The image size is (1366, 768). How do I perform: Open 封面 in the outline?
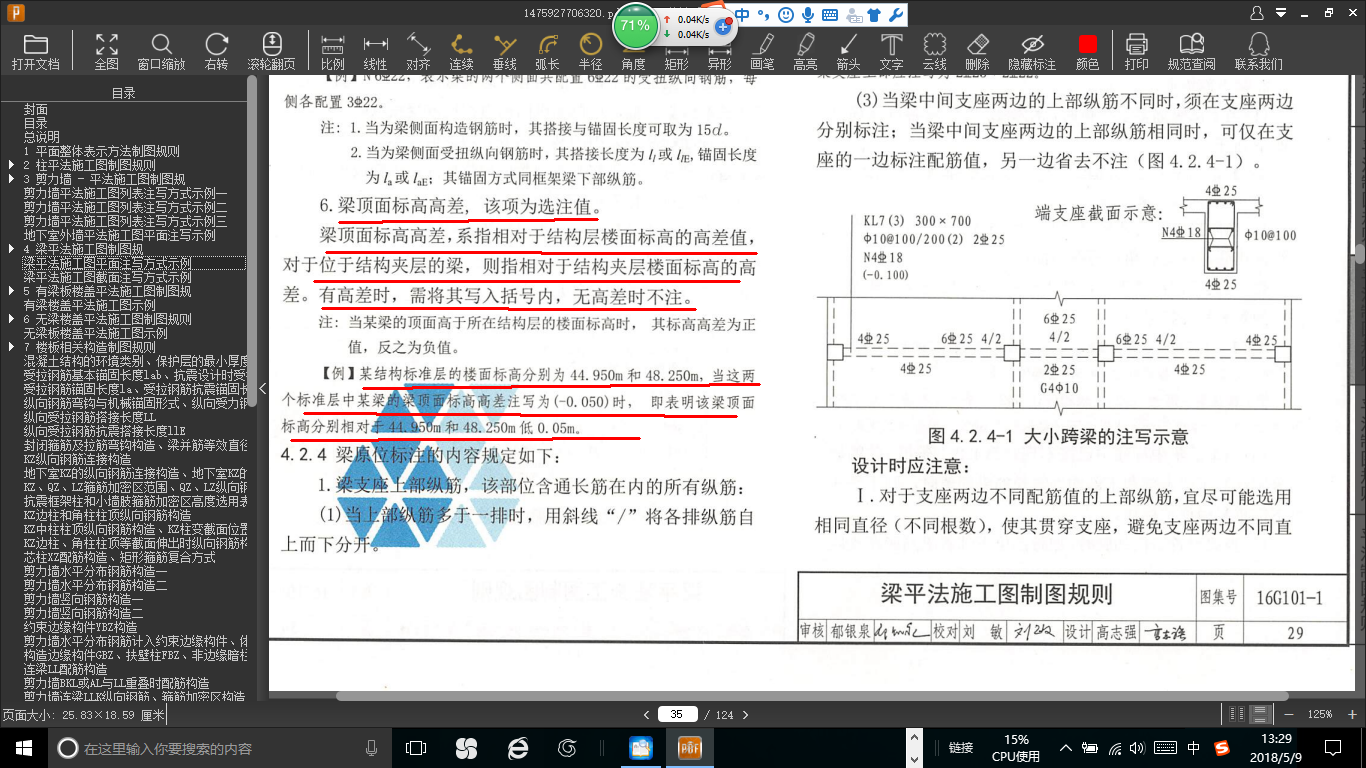click(x=36, y=109)
